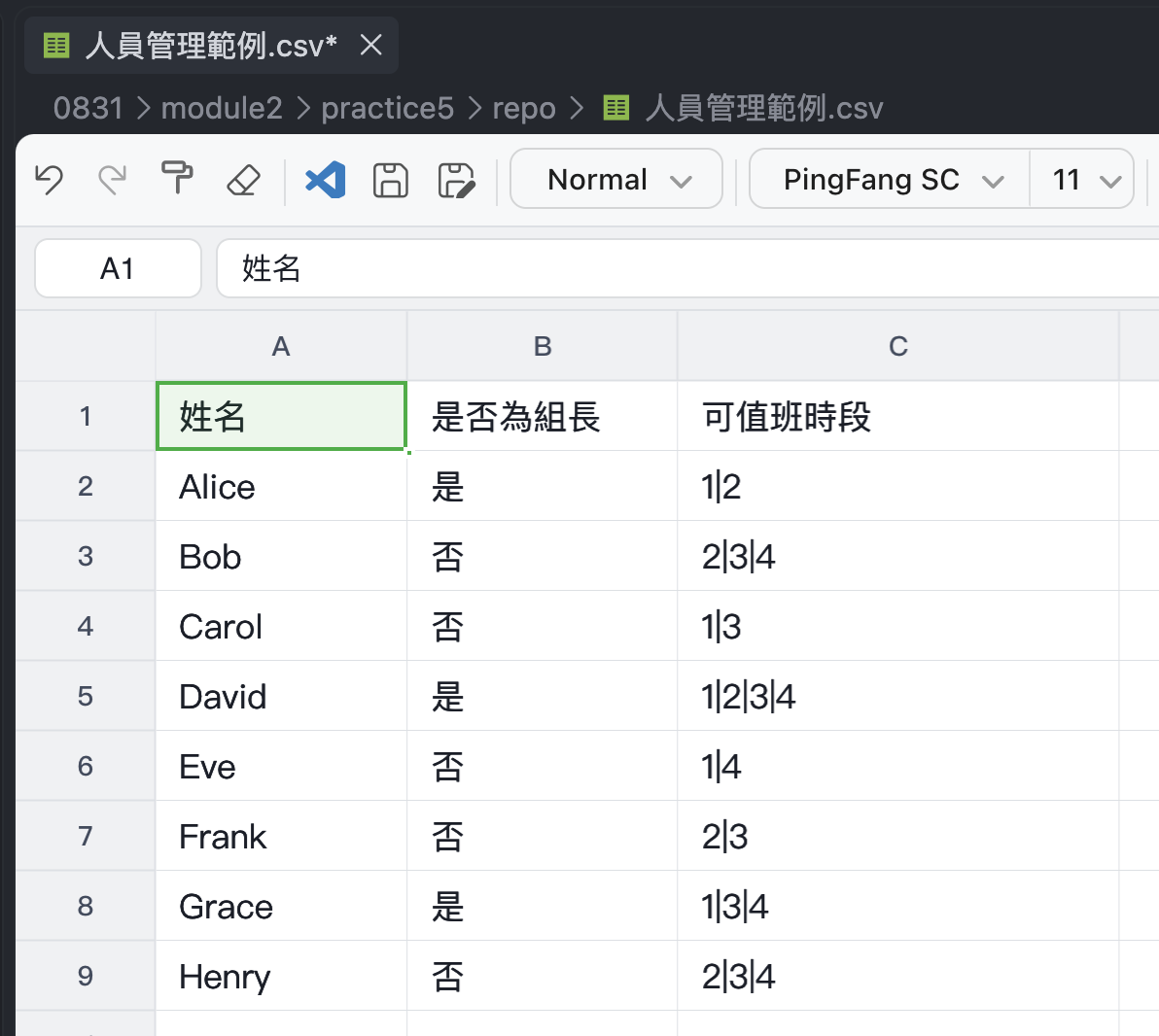Image resolution: width=1159 pixels, height=1036 pixels.
Task: Click cell 1|4 in Eve's row
Action: tap(898, 766)
